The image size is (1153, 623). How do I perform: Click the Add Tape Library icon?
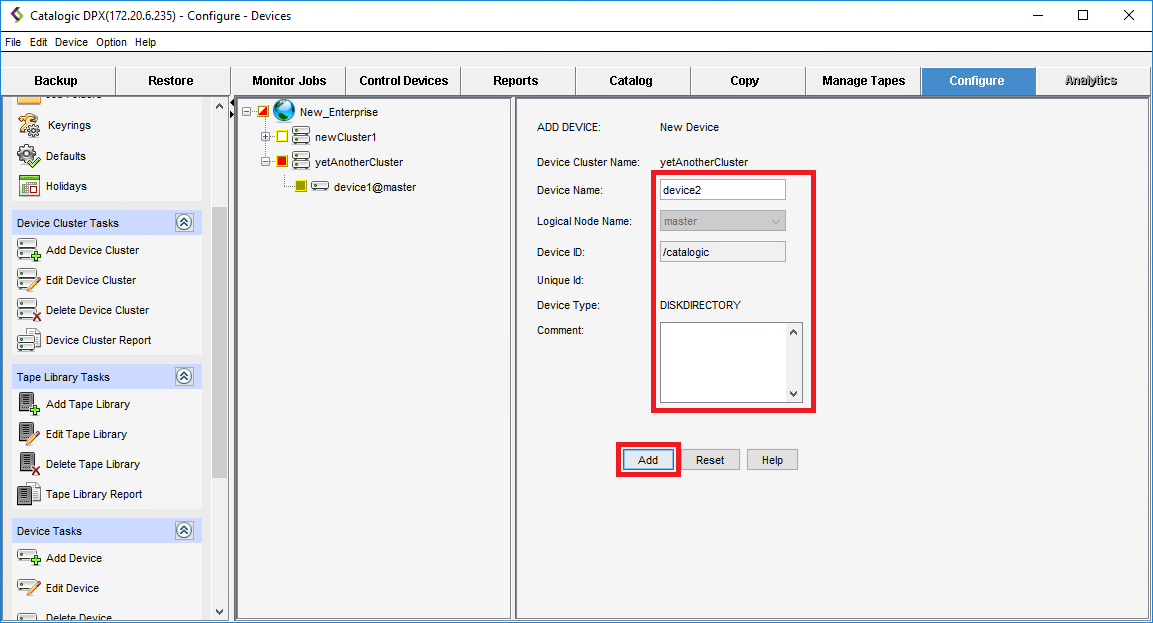(28, 404)
